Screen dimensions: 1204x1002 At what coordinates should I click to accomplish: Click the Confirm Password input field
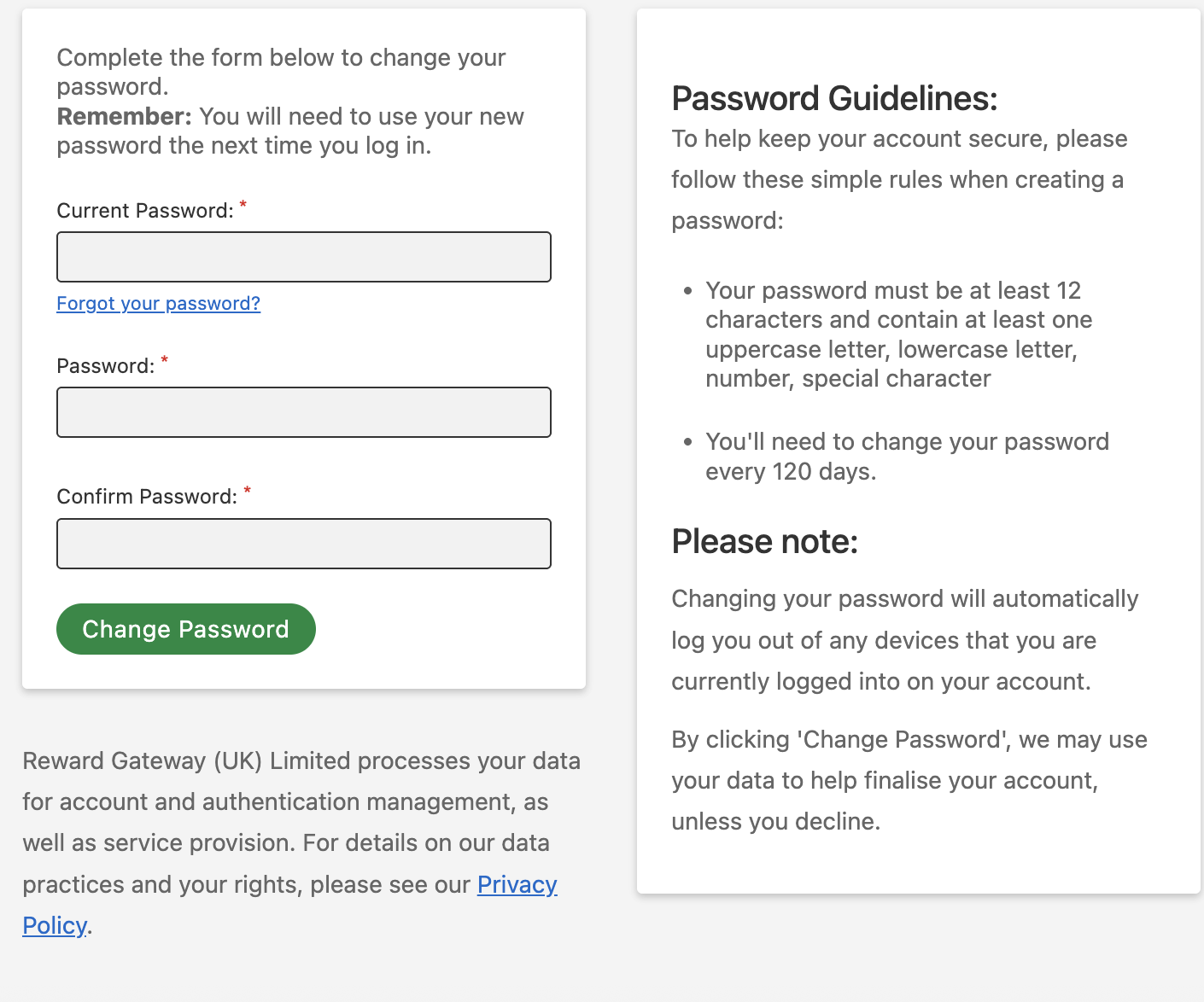coord(303,544)
